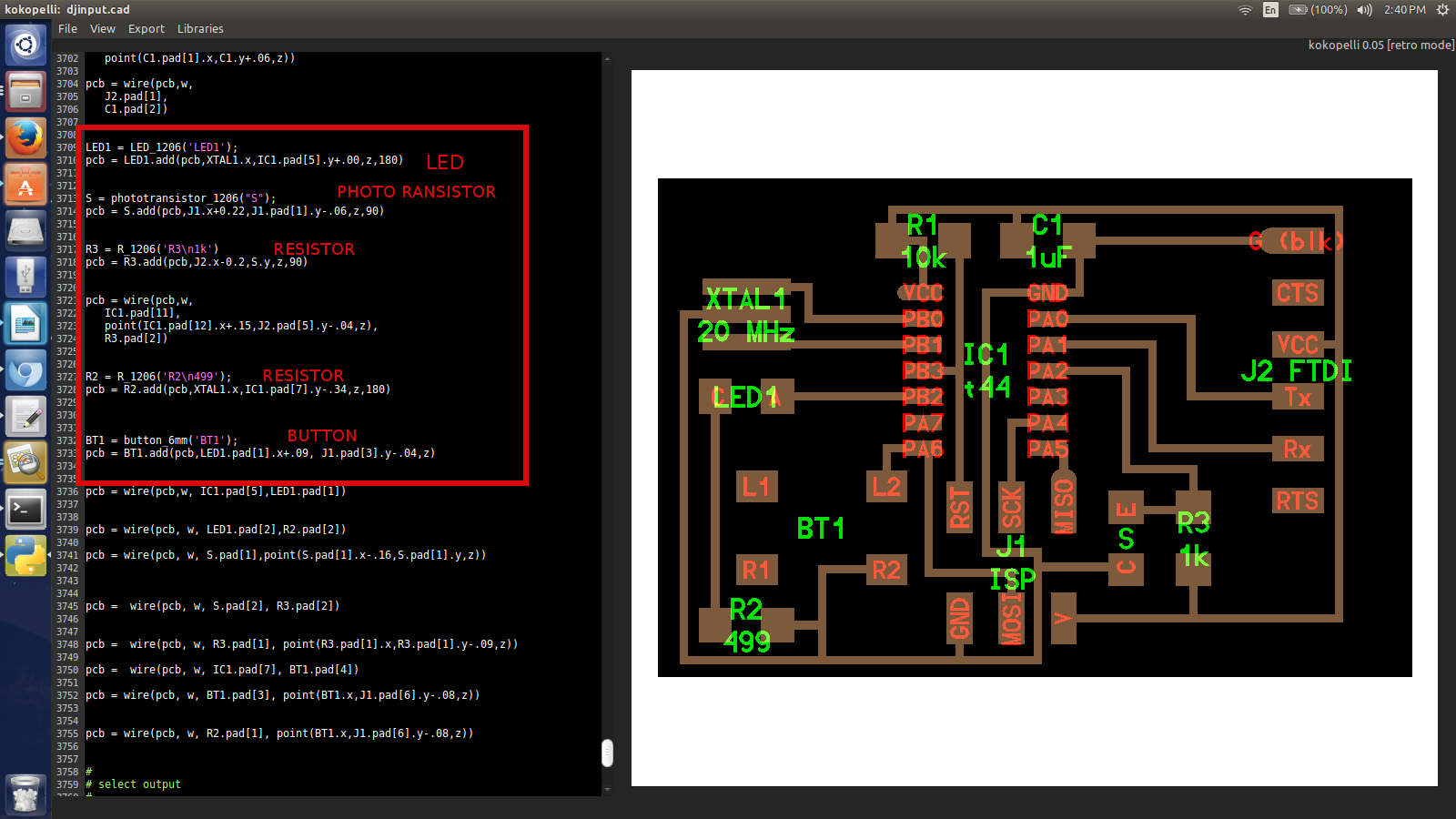
Task: Open the Terminal from the launcher
Action: [x=25, y=509]
